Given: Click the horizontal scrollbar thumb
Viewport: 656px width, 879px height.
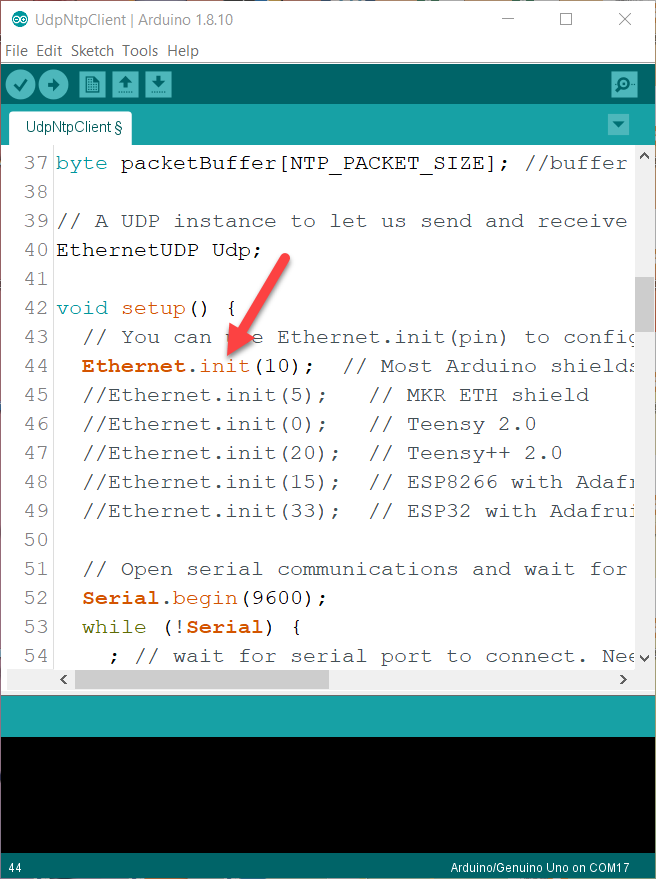Looking at the screenshot, I should point(202,679).
